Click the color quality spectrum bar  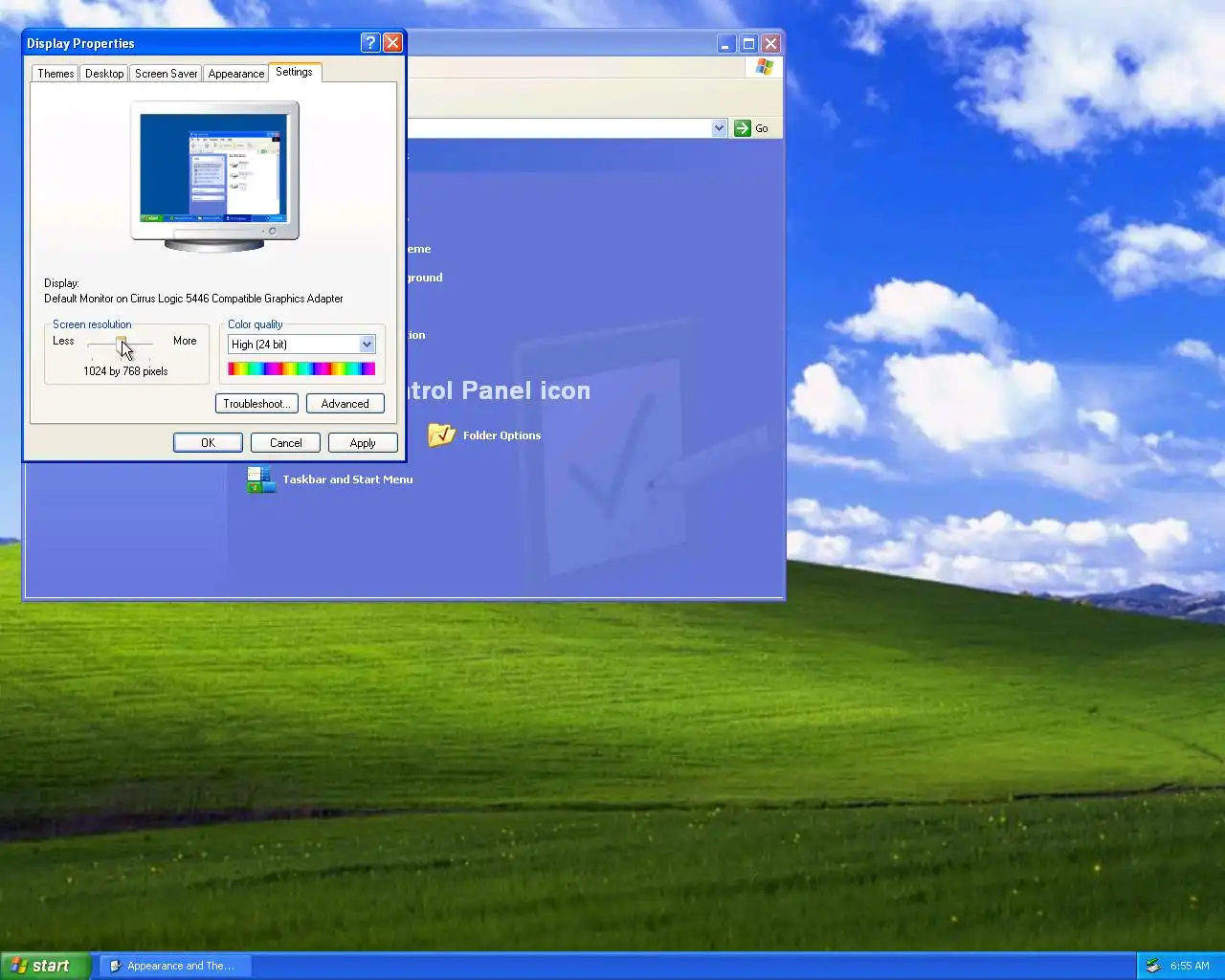click(x=301, y=369)
